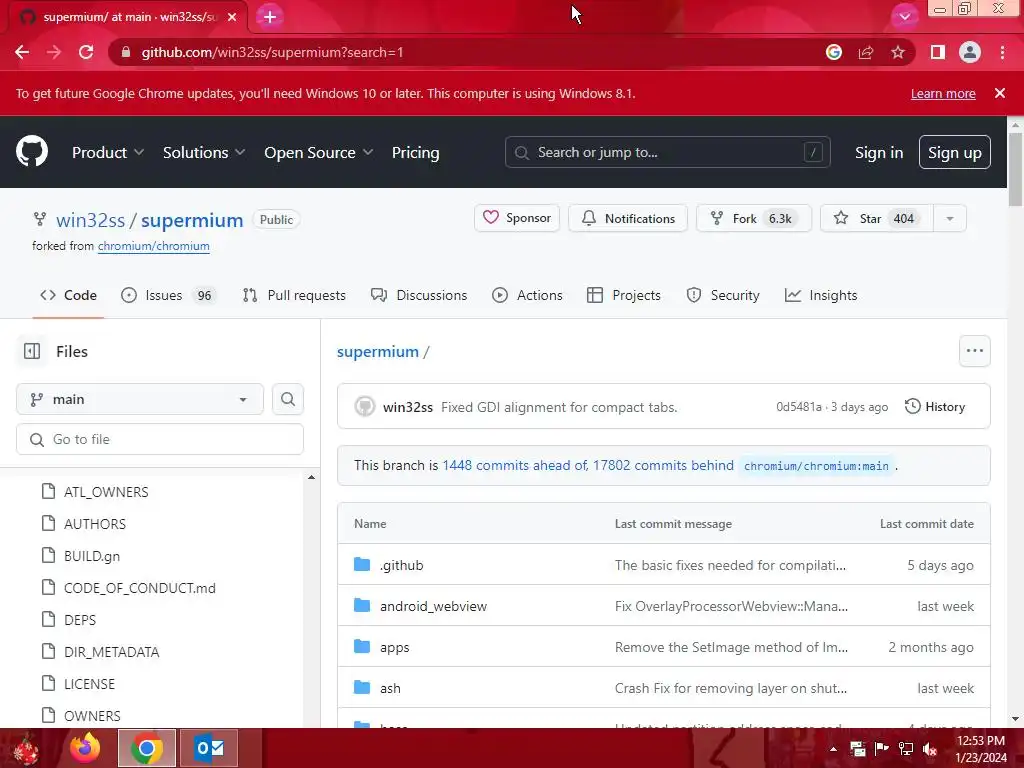Expand the Open Source menu
Viewport: 1024px width, 768px height.
point(319,152)
